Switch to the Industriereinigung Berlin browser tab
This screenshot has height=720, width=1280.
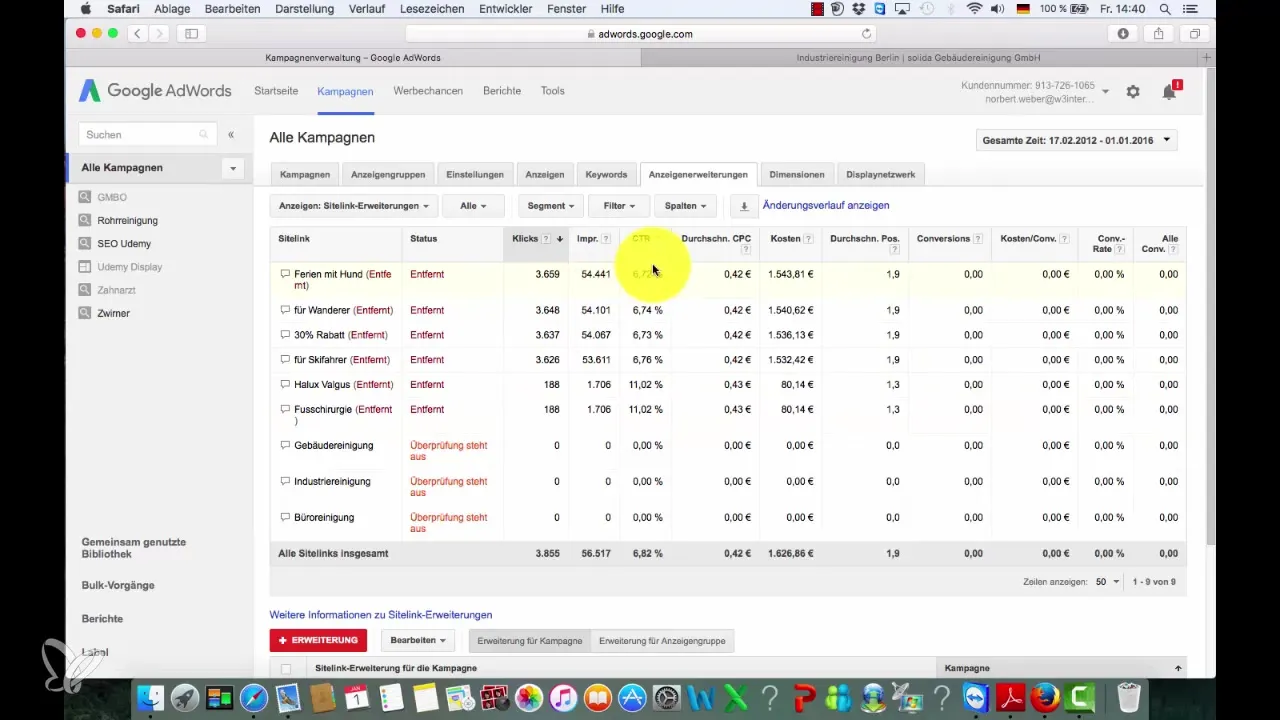tap(918, 58)
